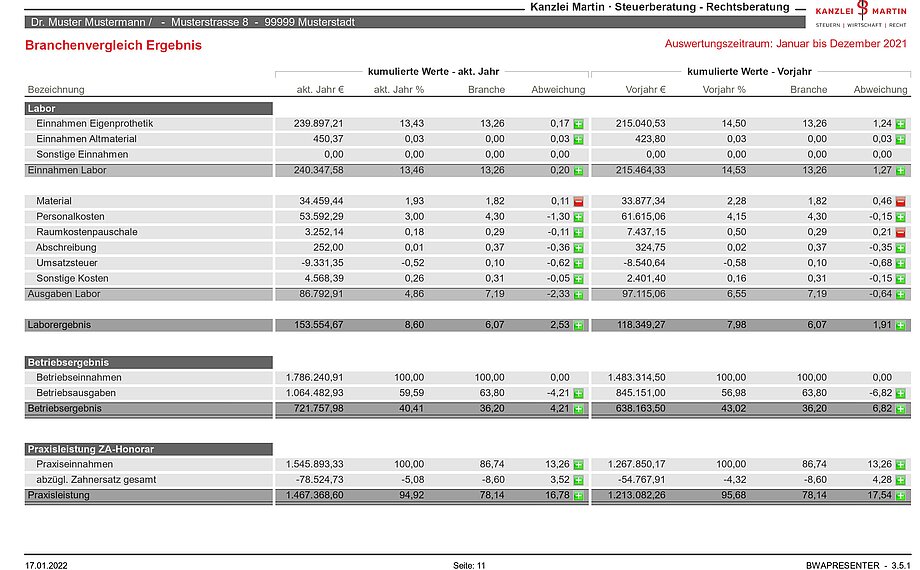Click the 'Sonstige Einnahmen' row label

(x=82, y=154)
